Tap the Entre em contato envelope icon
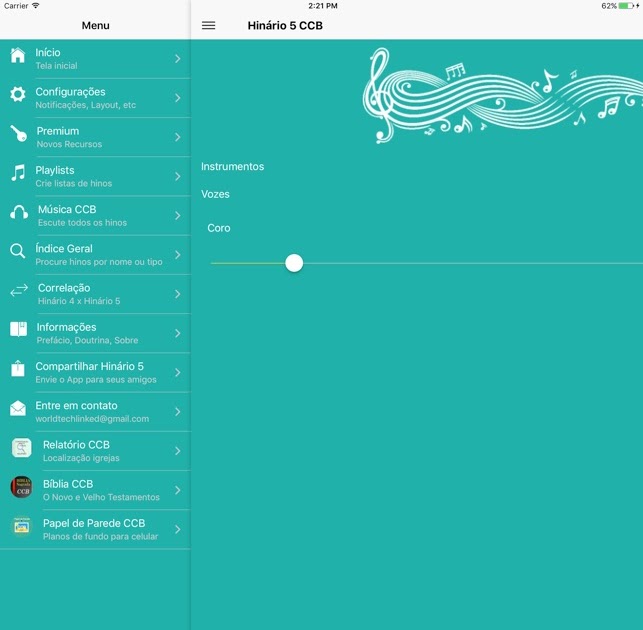This screenshot has height=630, width=643. point(18,408)
